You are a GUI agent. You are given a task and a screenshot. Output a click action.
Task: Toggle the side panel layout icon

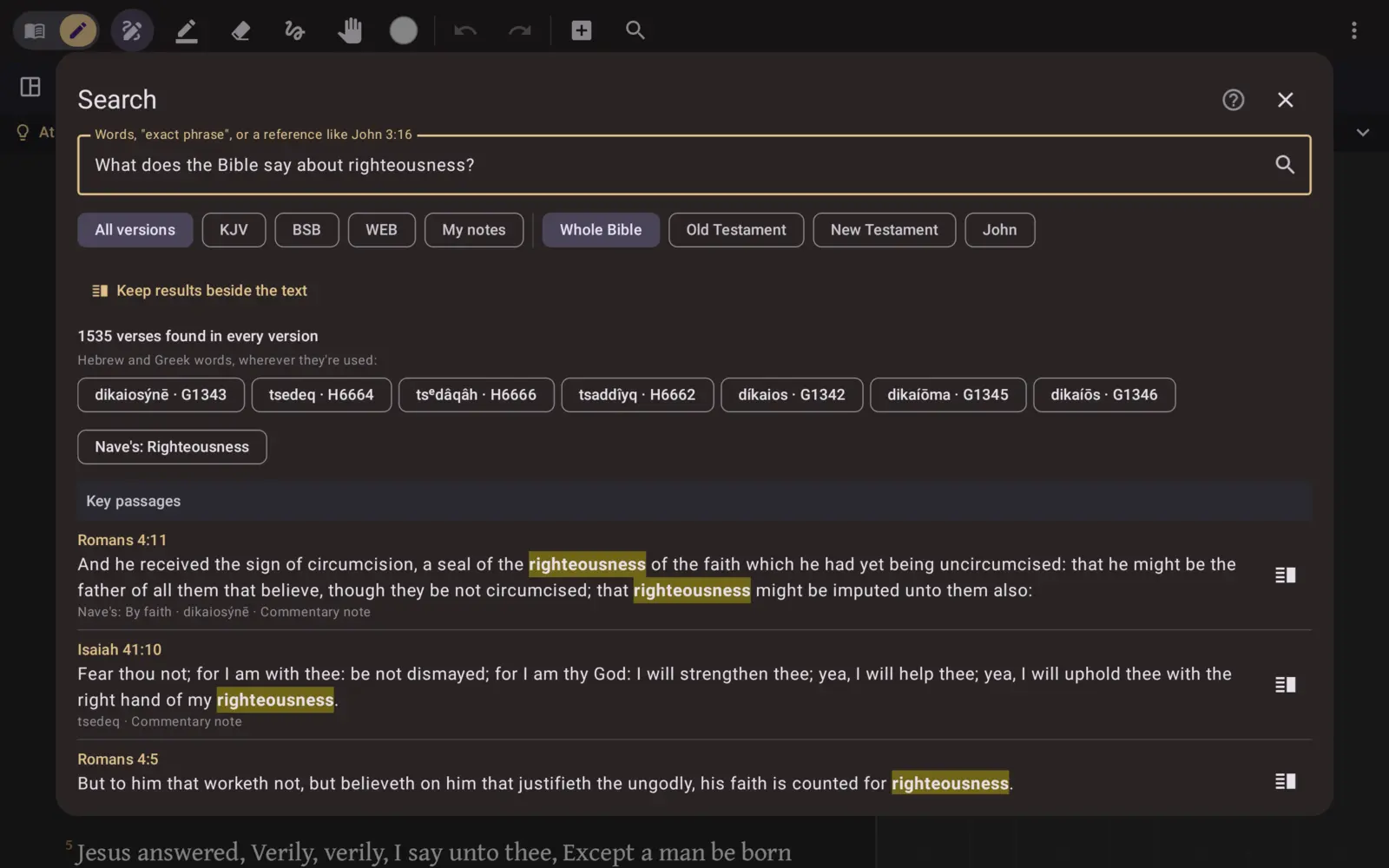coord(30,87)
